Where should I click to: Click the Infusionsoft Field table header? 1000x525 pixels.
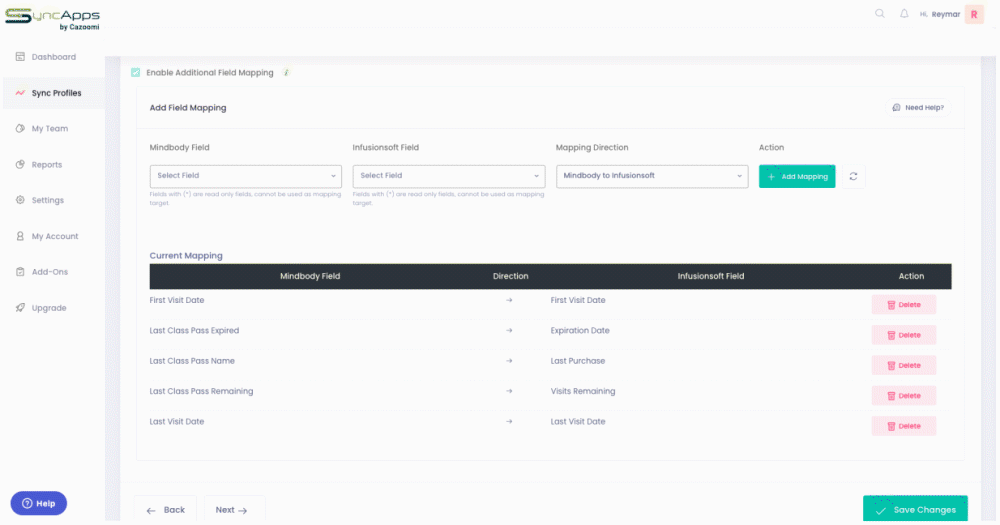[x=710, y=276]
